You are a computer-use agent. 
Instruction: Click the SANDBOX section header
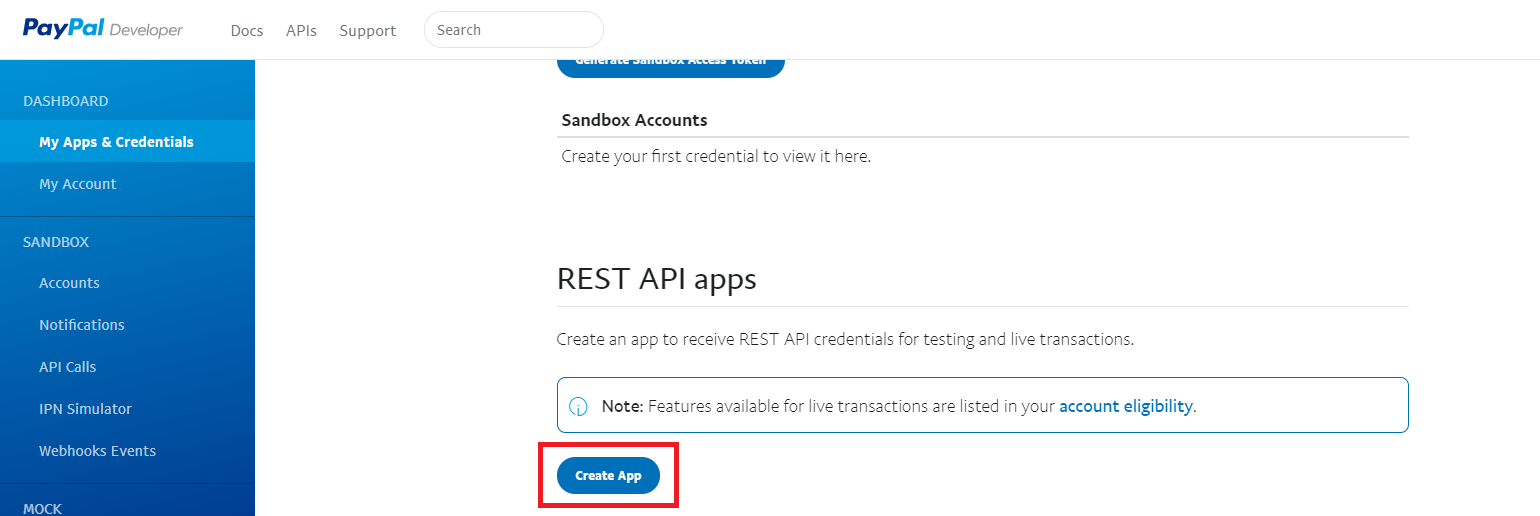point(56,242)
